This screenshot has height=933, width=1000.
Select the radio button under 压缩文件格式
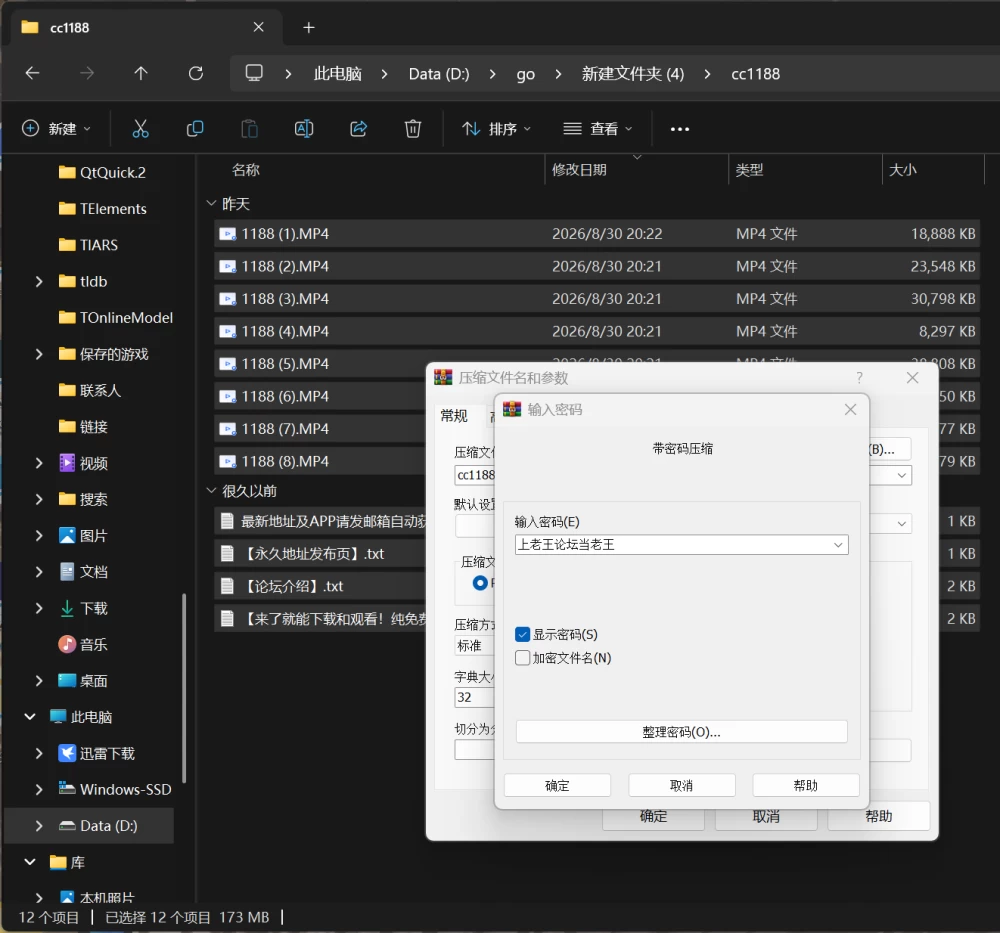click(480, 583)
